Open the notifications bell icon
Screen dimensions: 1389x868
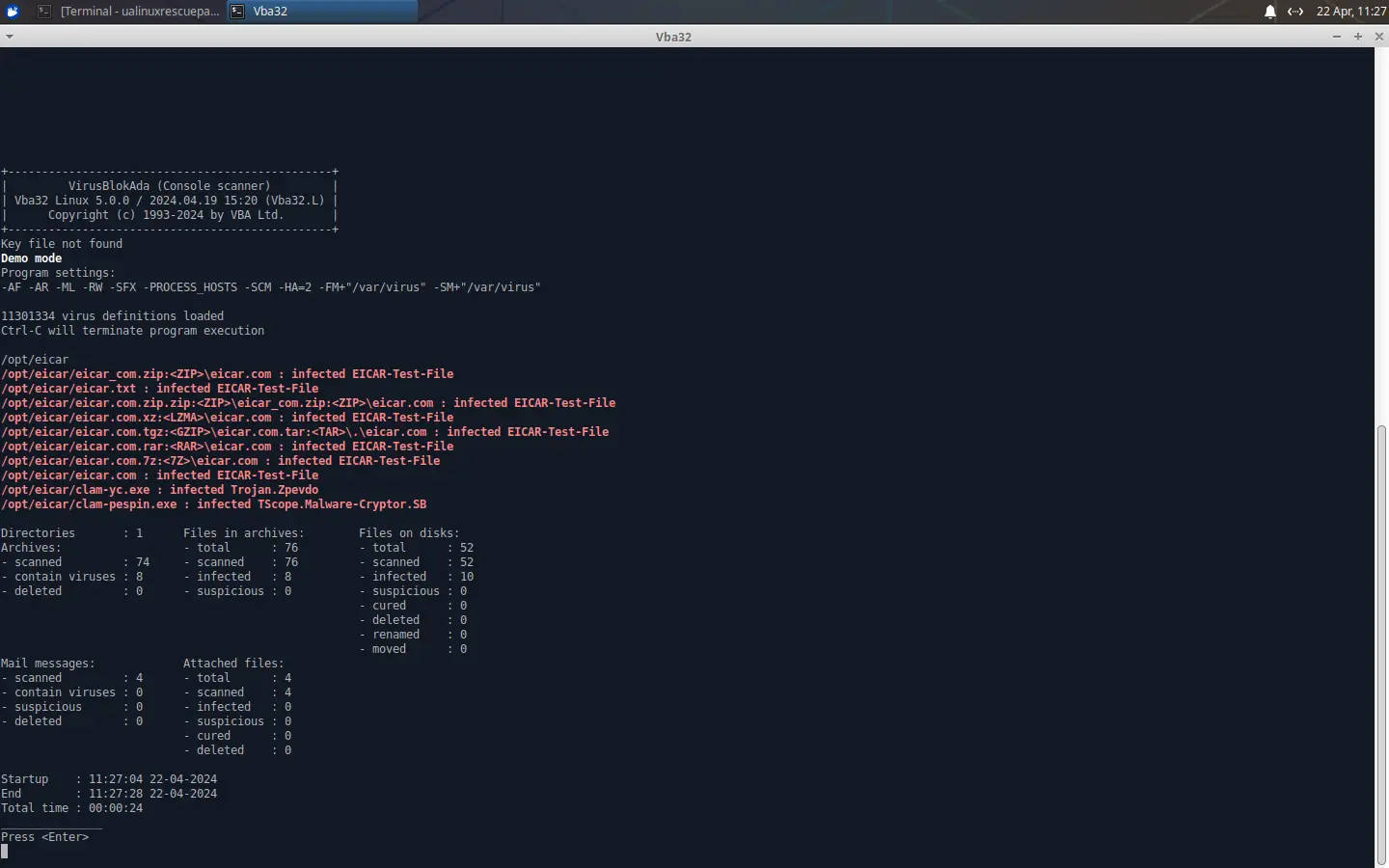tap(1270, 12)
